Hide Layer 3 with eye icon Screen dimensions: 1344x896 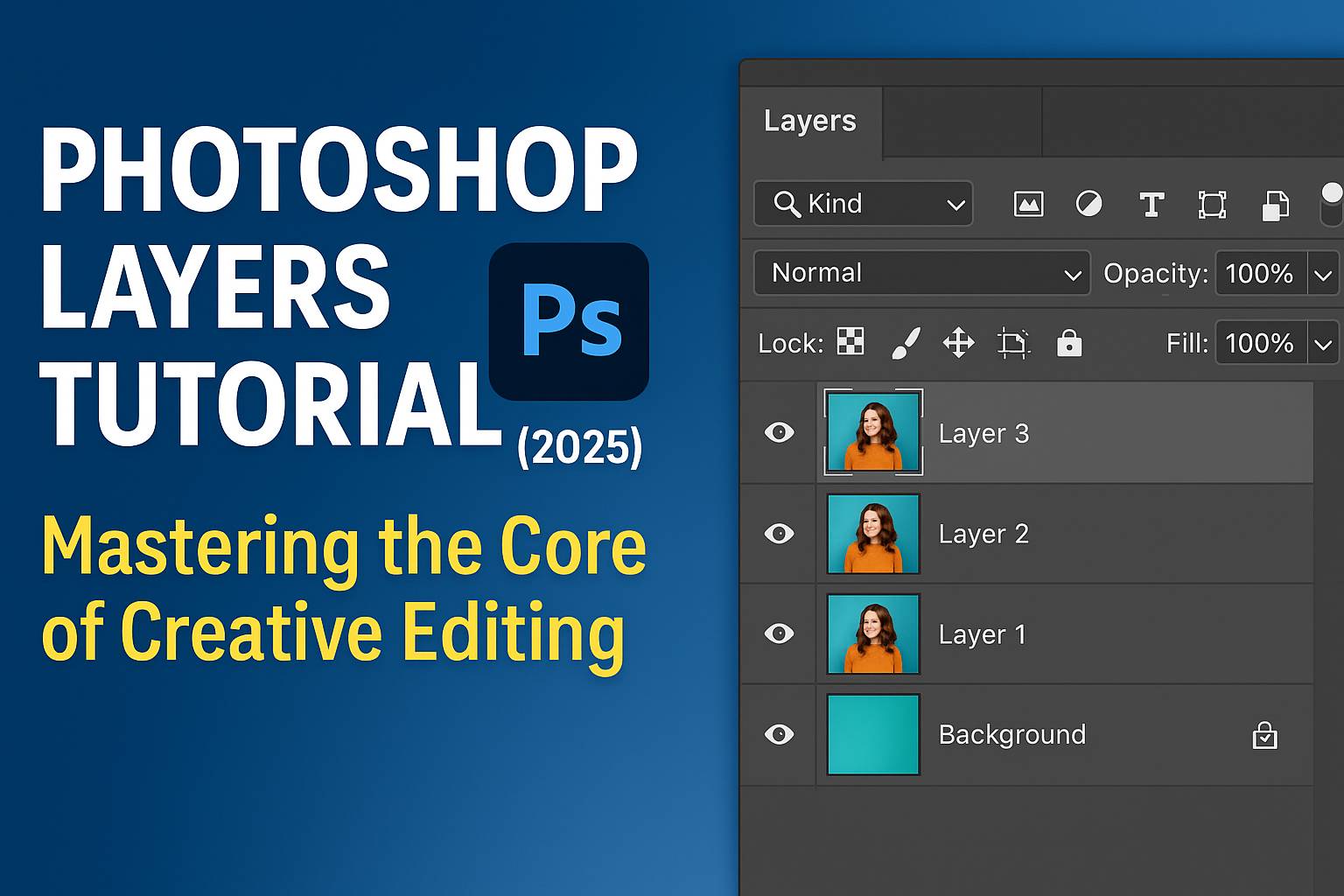(779, 432)
